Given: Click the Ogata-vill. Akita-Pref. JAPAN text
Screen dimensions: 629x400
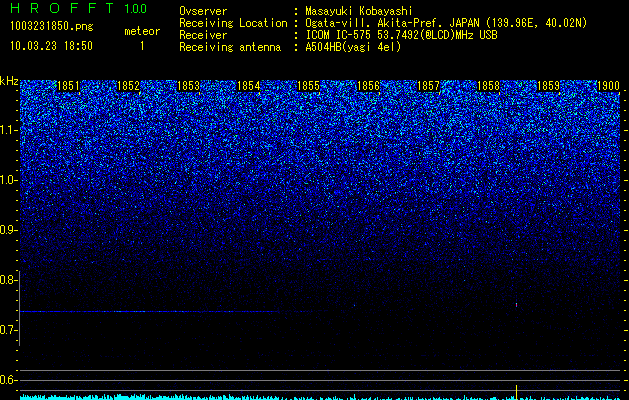Looking at the screenshot, I should pos(392,23).
